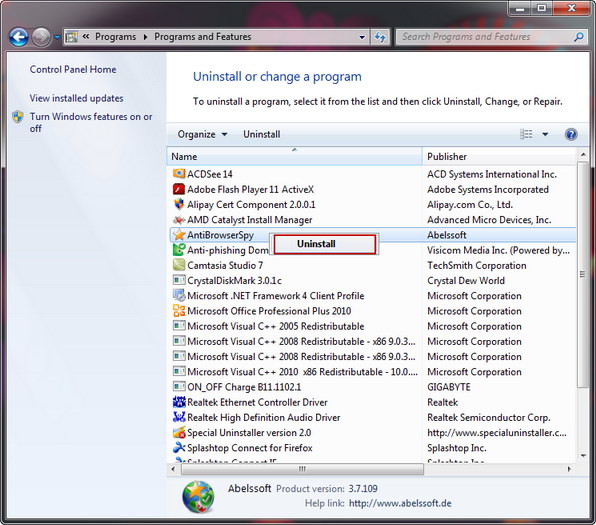Click the horizontal scrollbar left arrow
Screen dimensions: 596x525
point(173,469)
